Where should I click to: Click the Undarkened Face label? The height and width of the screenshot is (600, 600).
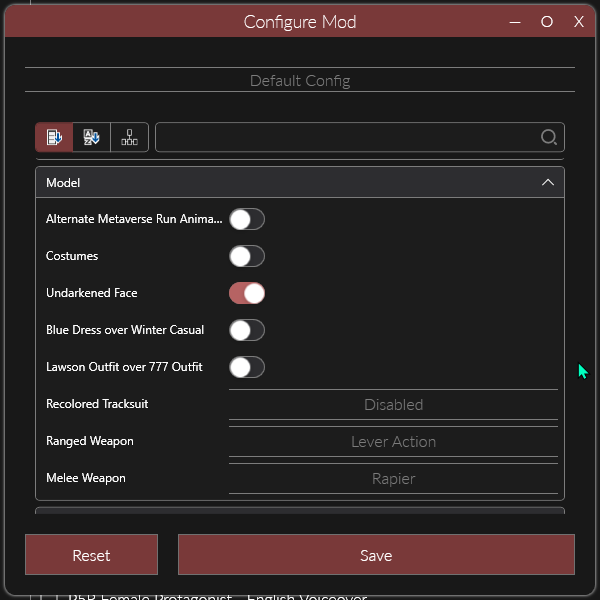[x=91, y=293]
